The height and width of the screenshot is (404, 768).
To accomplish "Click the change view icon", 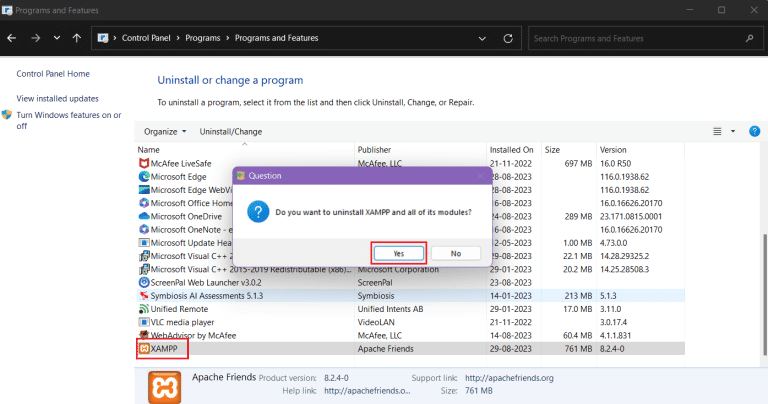I will coord(716,131).
